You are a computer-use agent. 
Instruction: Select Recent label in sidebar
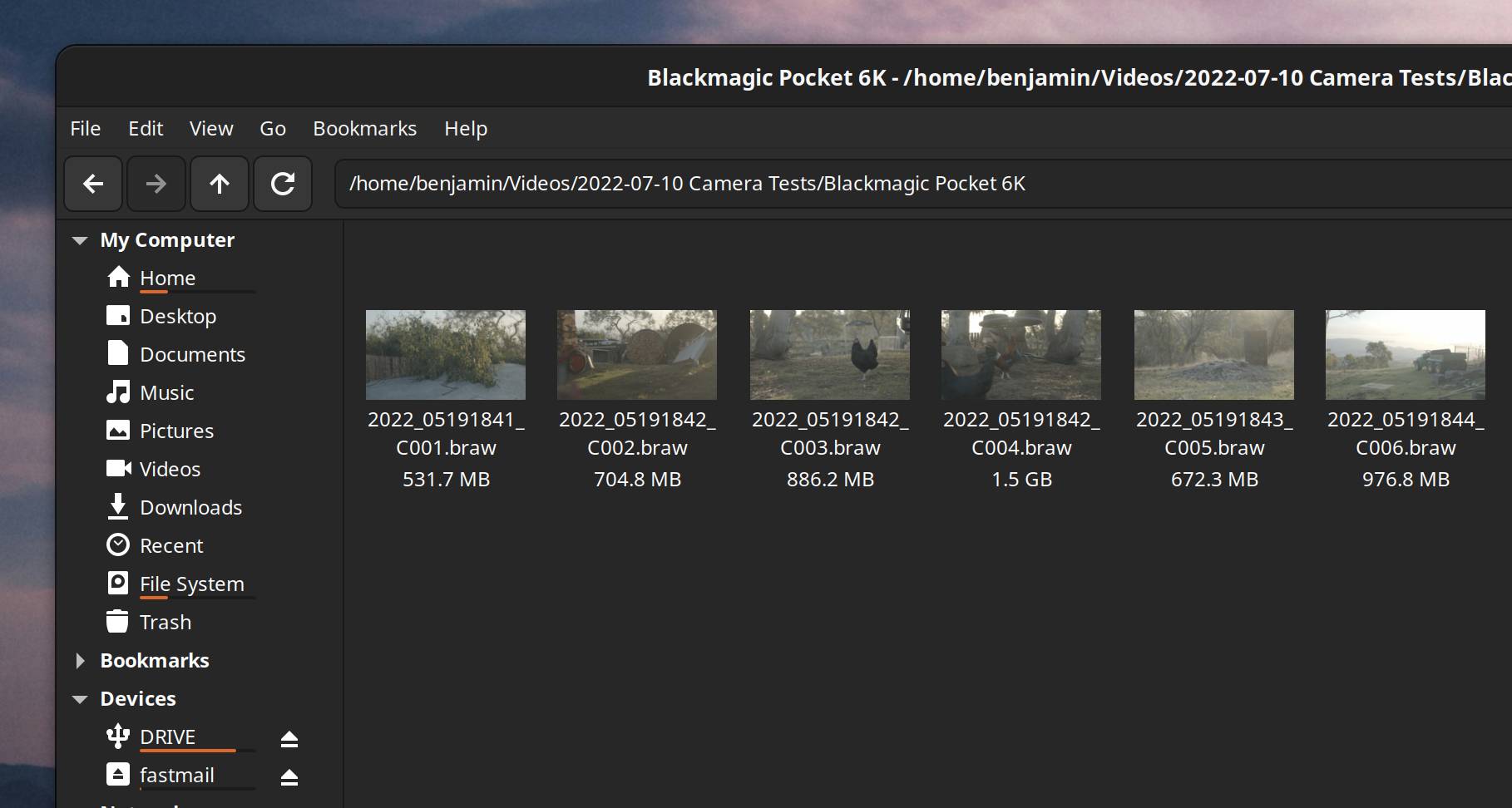pos(172,545)
